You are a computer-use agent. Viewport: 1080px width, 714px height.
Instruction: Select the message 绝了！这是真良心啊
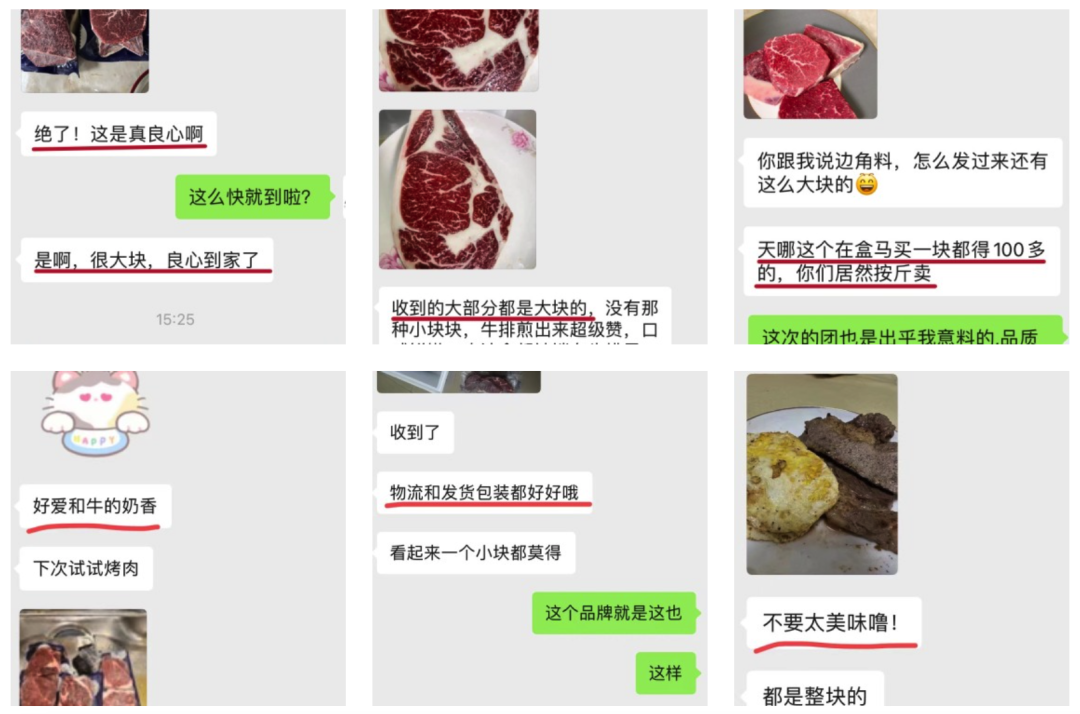[118, 134]
